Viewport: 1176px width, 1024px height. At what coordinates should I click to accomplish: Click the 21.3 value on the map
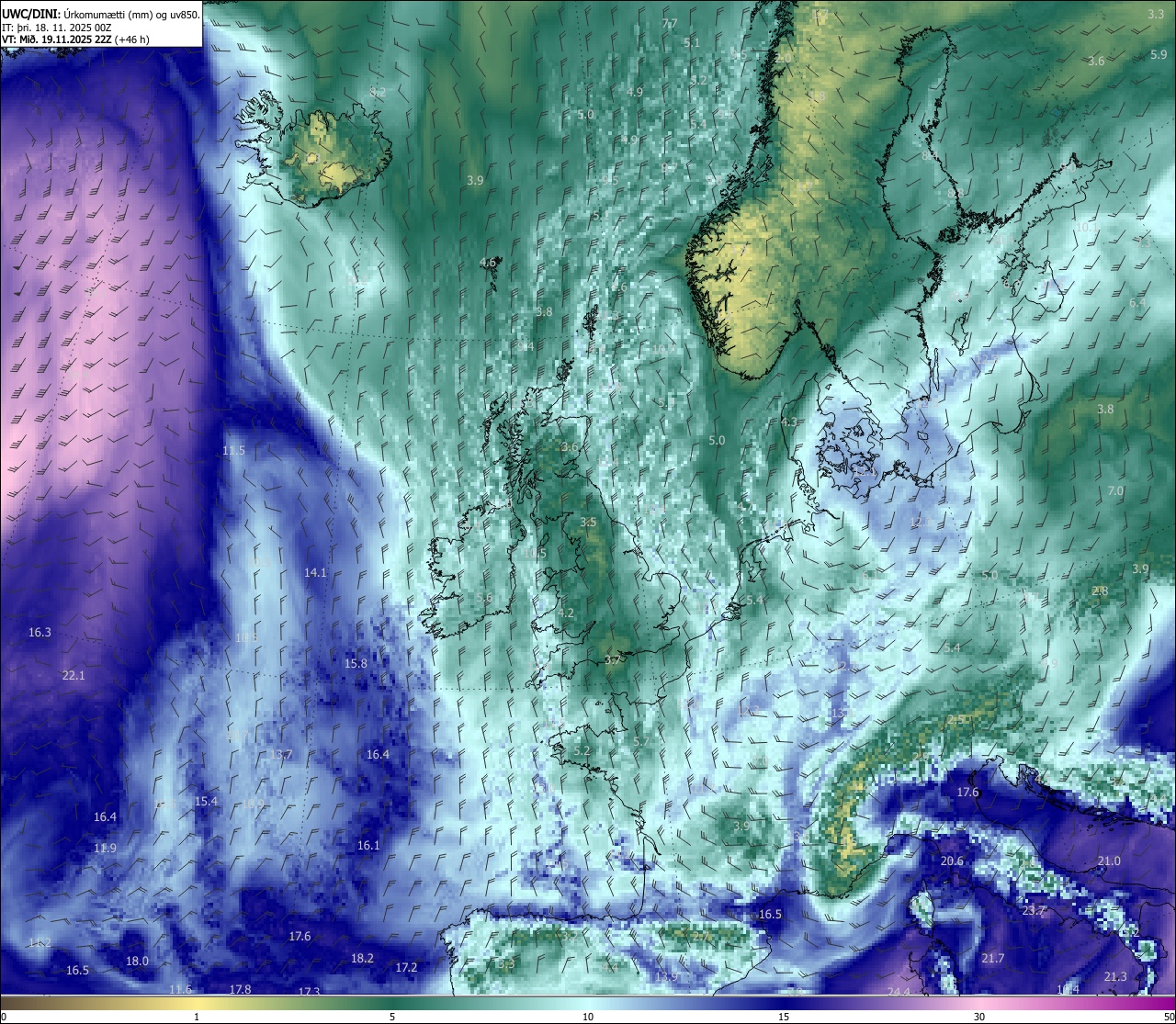point(1114,976)
